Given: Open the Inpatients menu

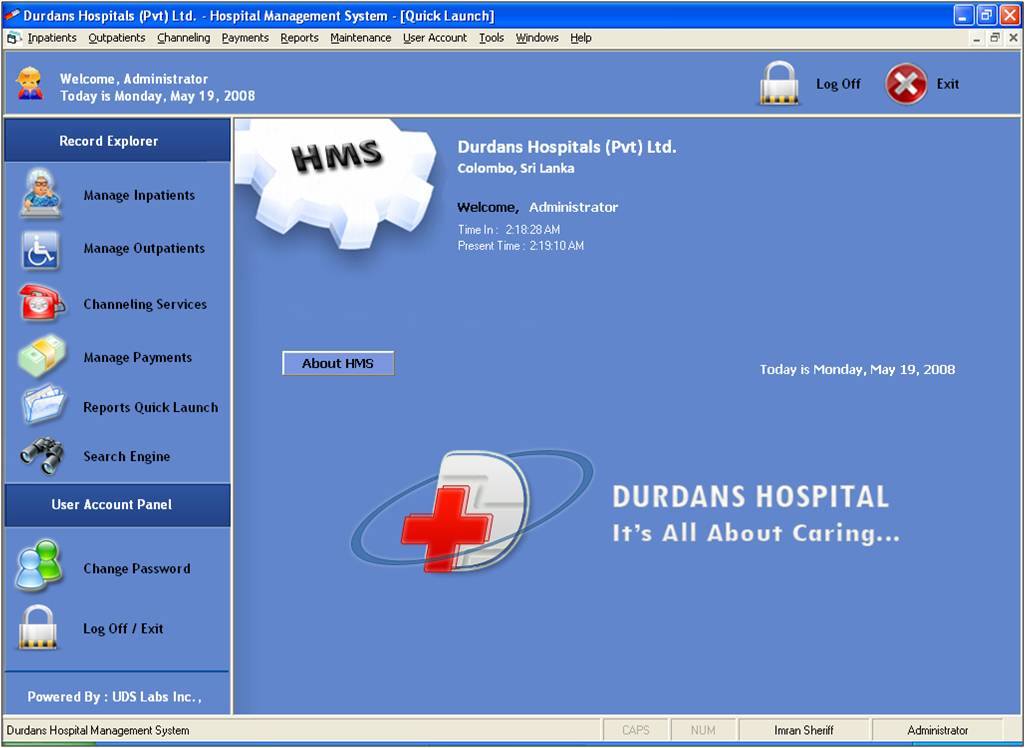Looking at the screenshot, I should (x=52, y=38).
